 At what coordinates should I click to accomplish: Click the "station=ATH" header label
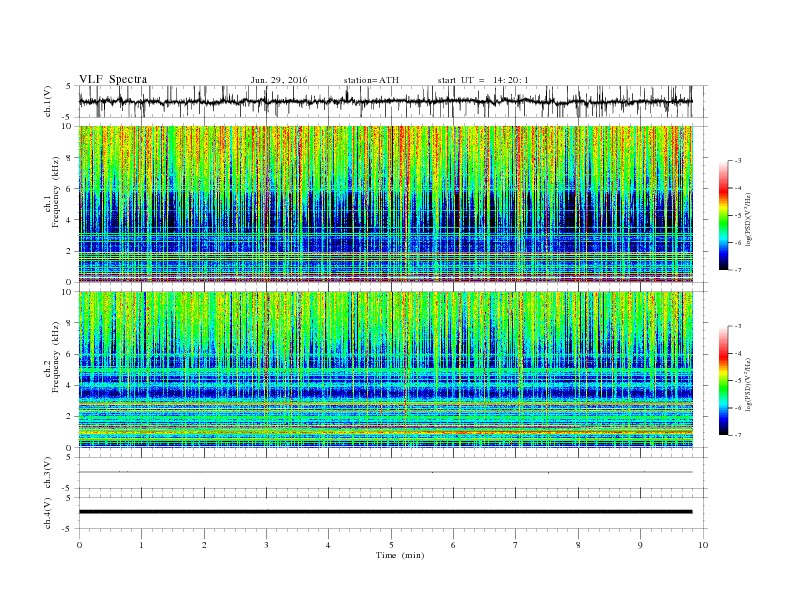[371, 80]
